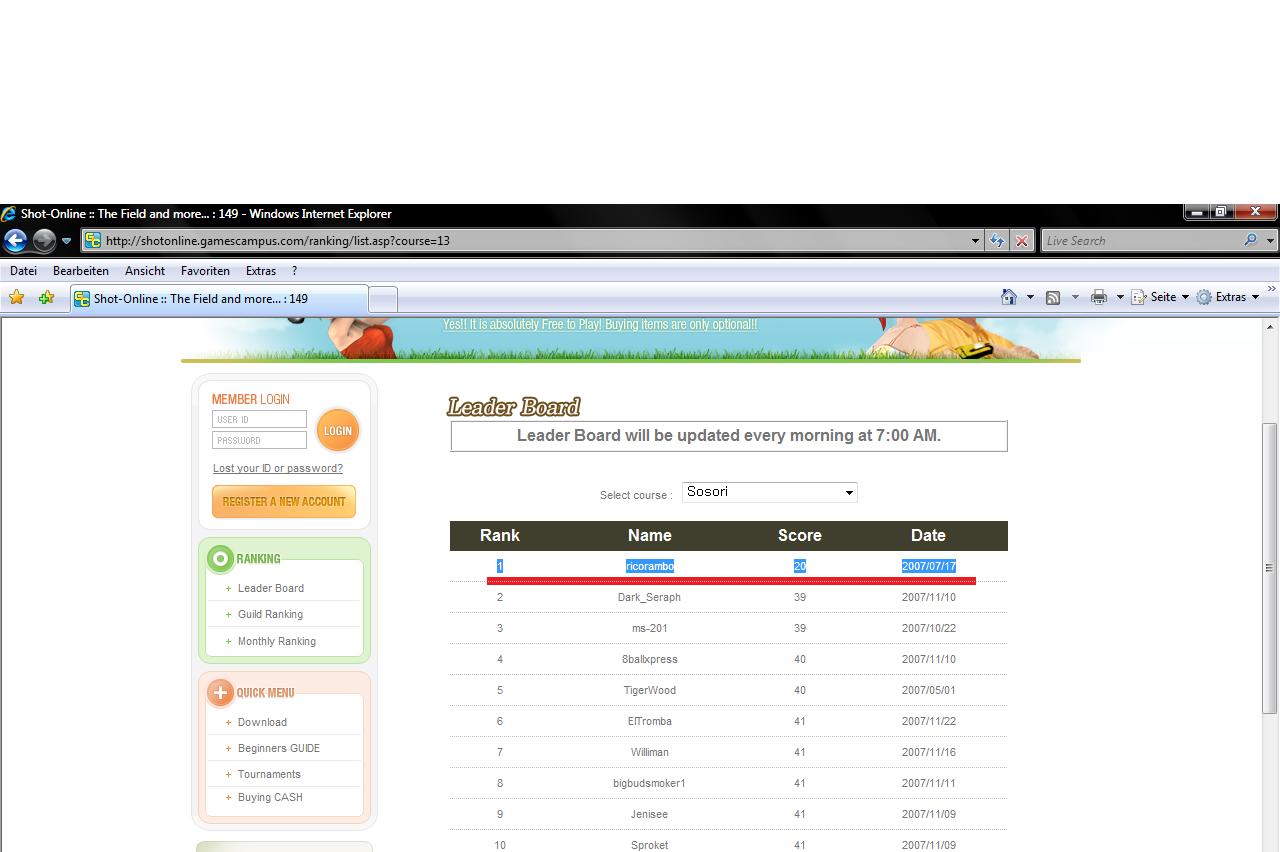This screenshot has width=1280, height=852.
Task: Click the orange LOGIN button
Action: (338, 431)
